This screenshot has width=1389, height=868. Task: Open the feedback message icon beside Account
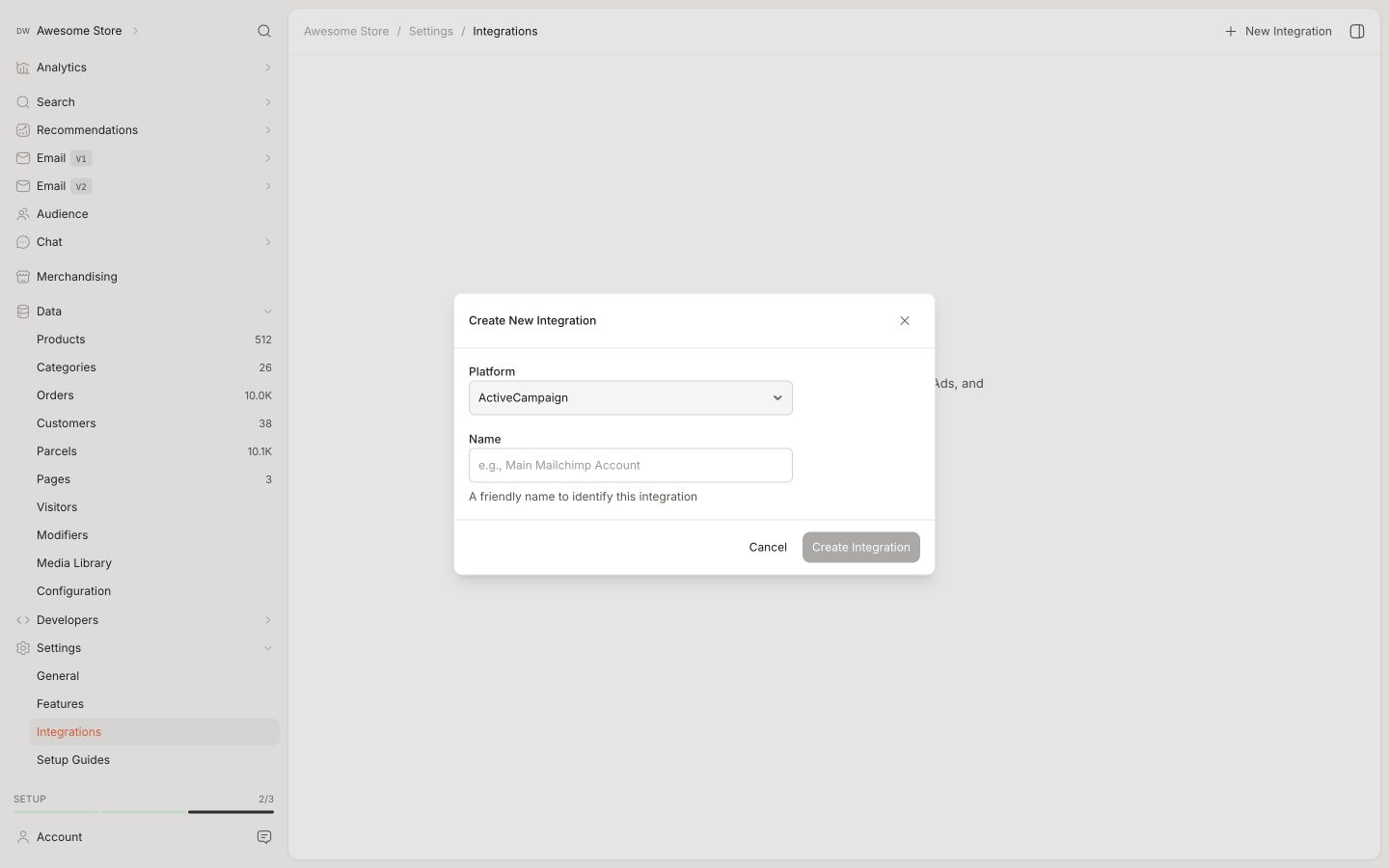click(x=264, y=837)
